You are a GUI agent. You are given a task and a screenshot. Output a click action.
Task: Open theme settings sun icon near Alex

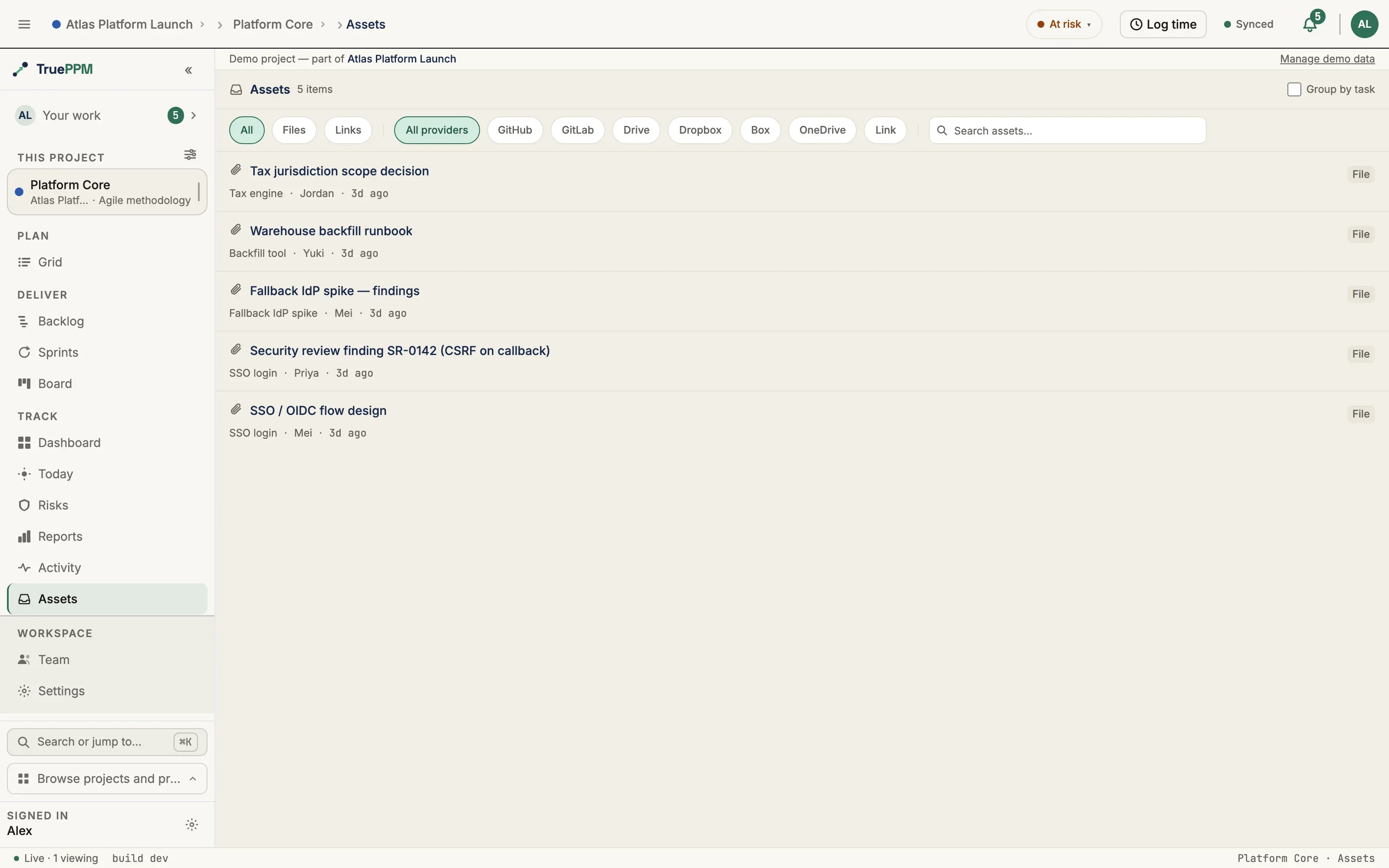(x=192, y=824)
